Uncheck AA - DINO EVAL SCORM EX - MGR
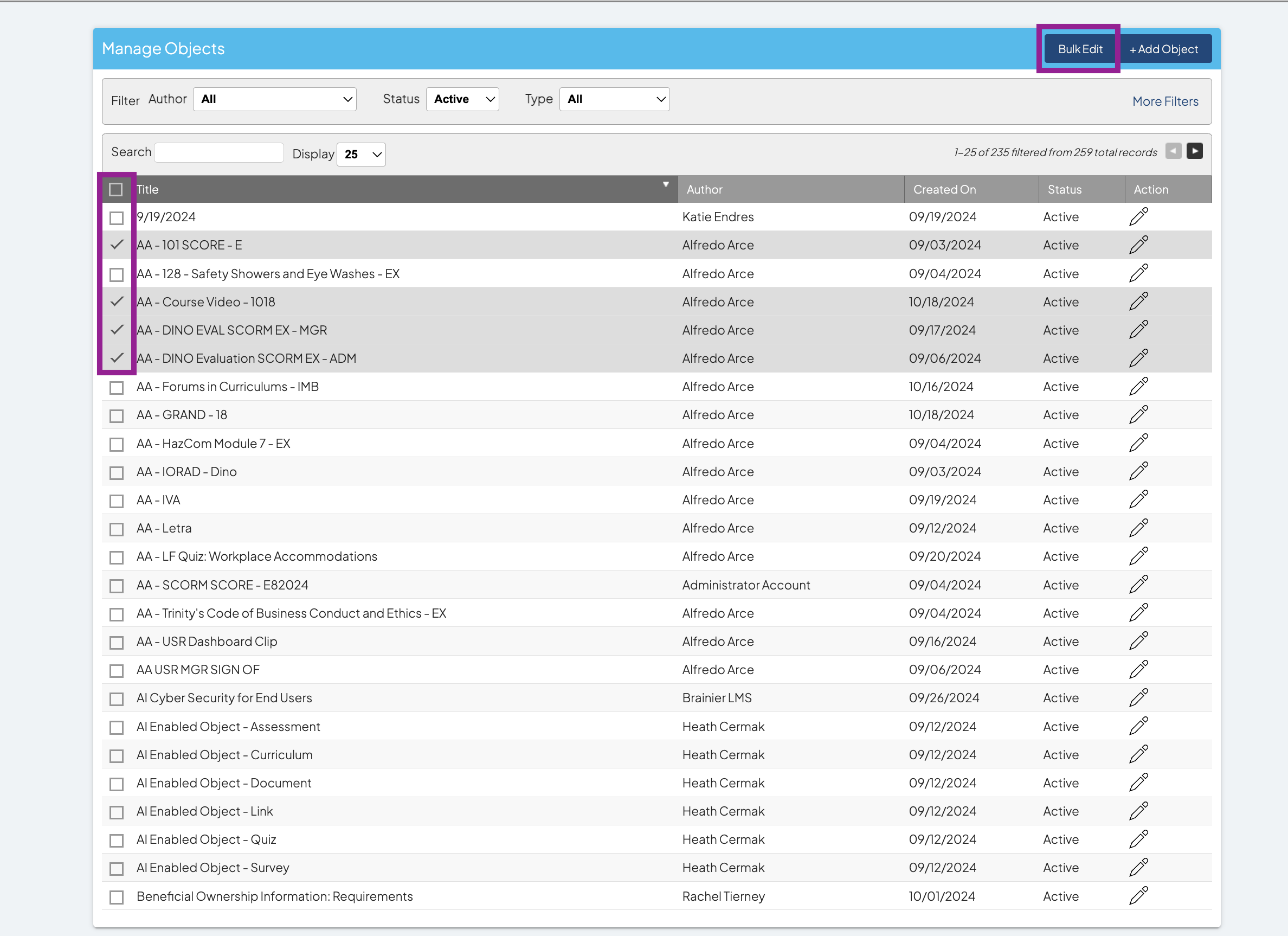The image size is (1288, 936). 117,330
